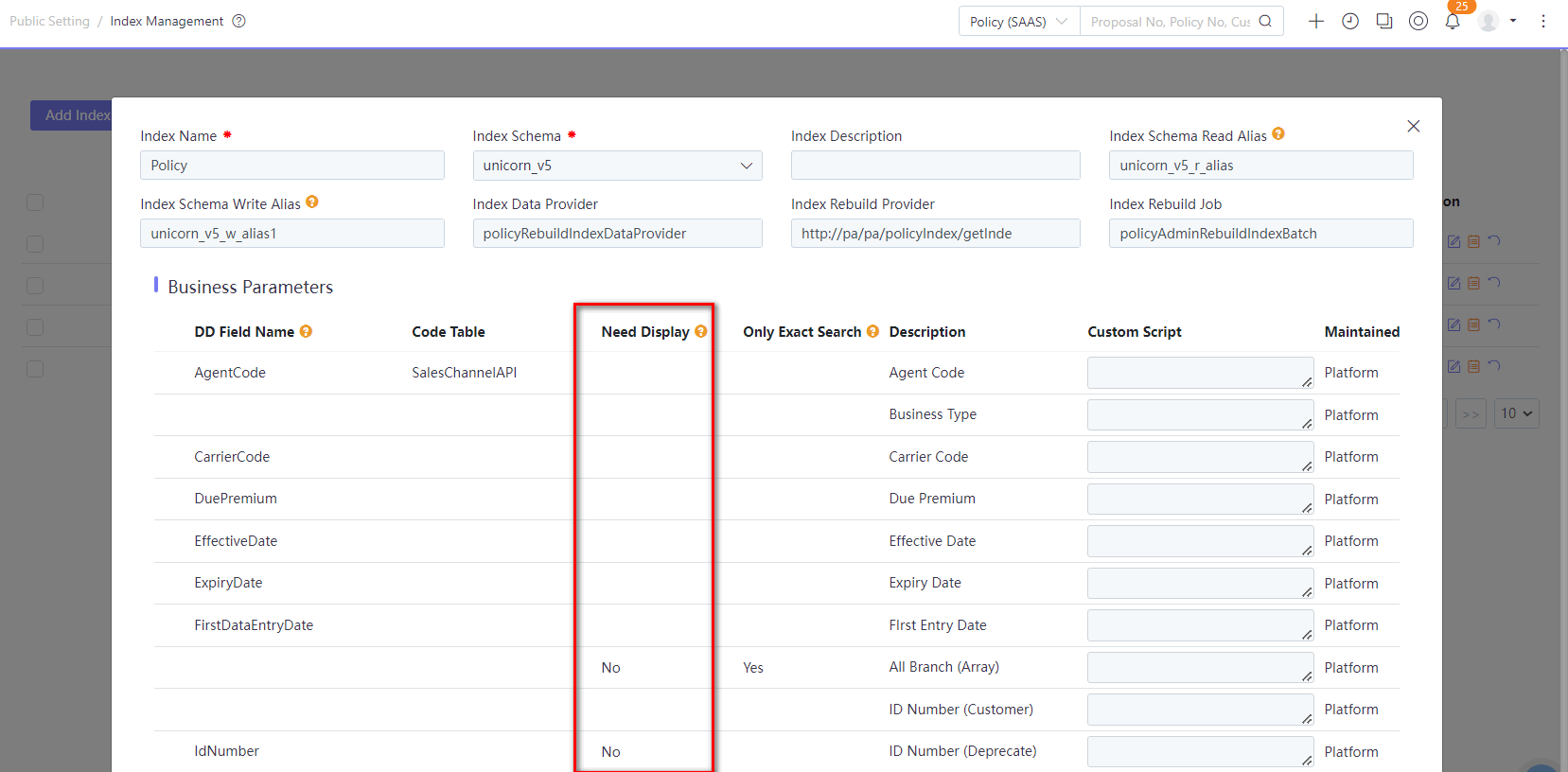Click the Index Description input field
Screen dimensions: 1568x772
tap(935, 166)
